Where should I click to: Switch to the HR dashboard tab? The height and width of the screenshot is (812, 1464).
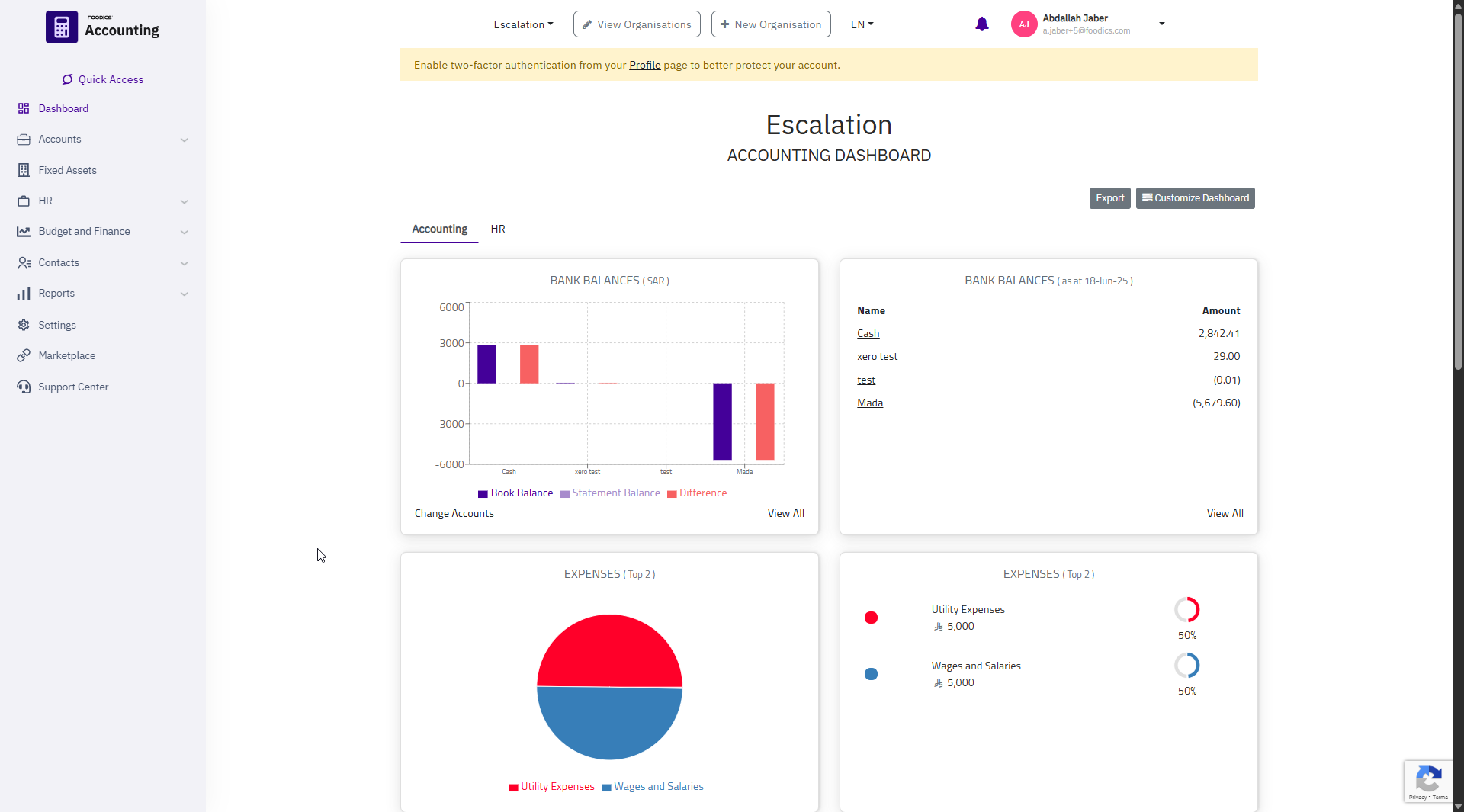[x=498, y=229]
